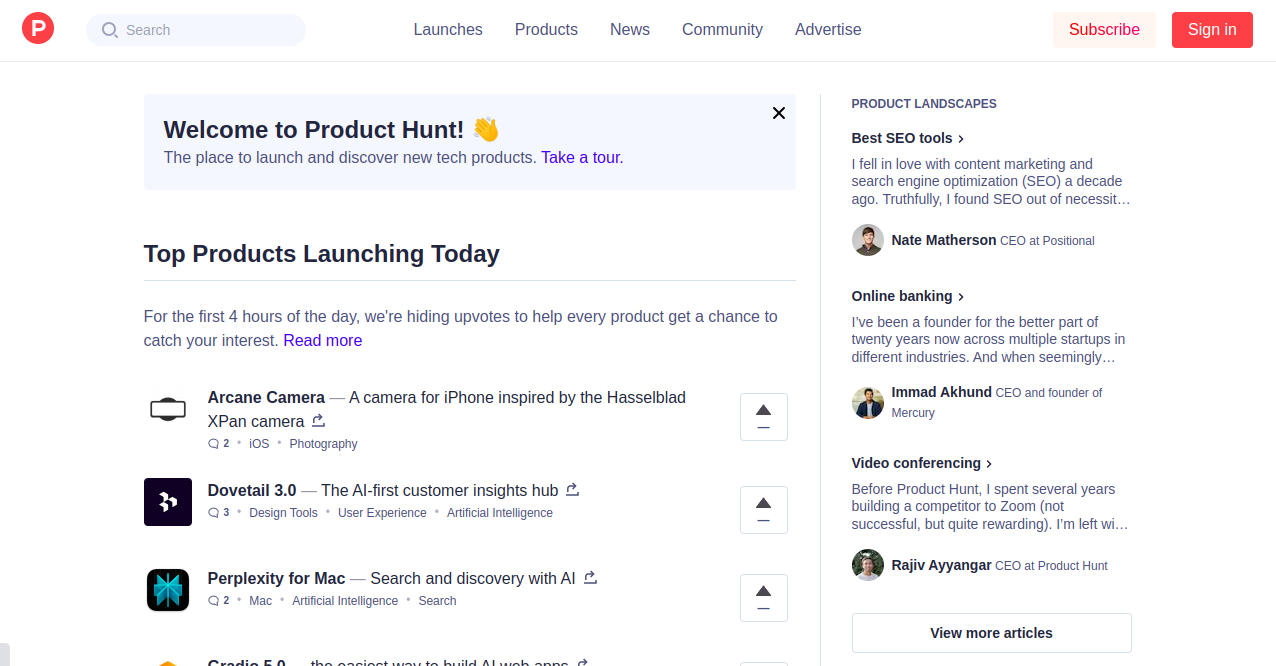Click Nate Matherson's avatar
Image resolution: width=1276 pixels, height=666 pixels.
868,240
